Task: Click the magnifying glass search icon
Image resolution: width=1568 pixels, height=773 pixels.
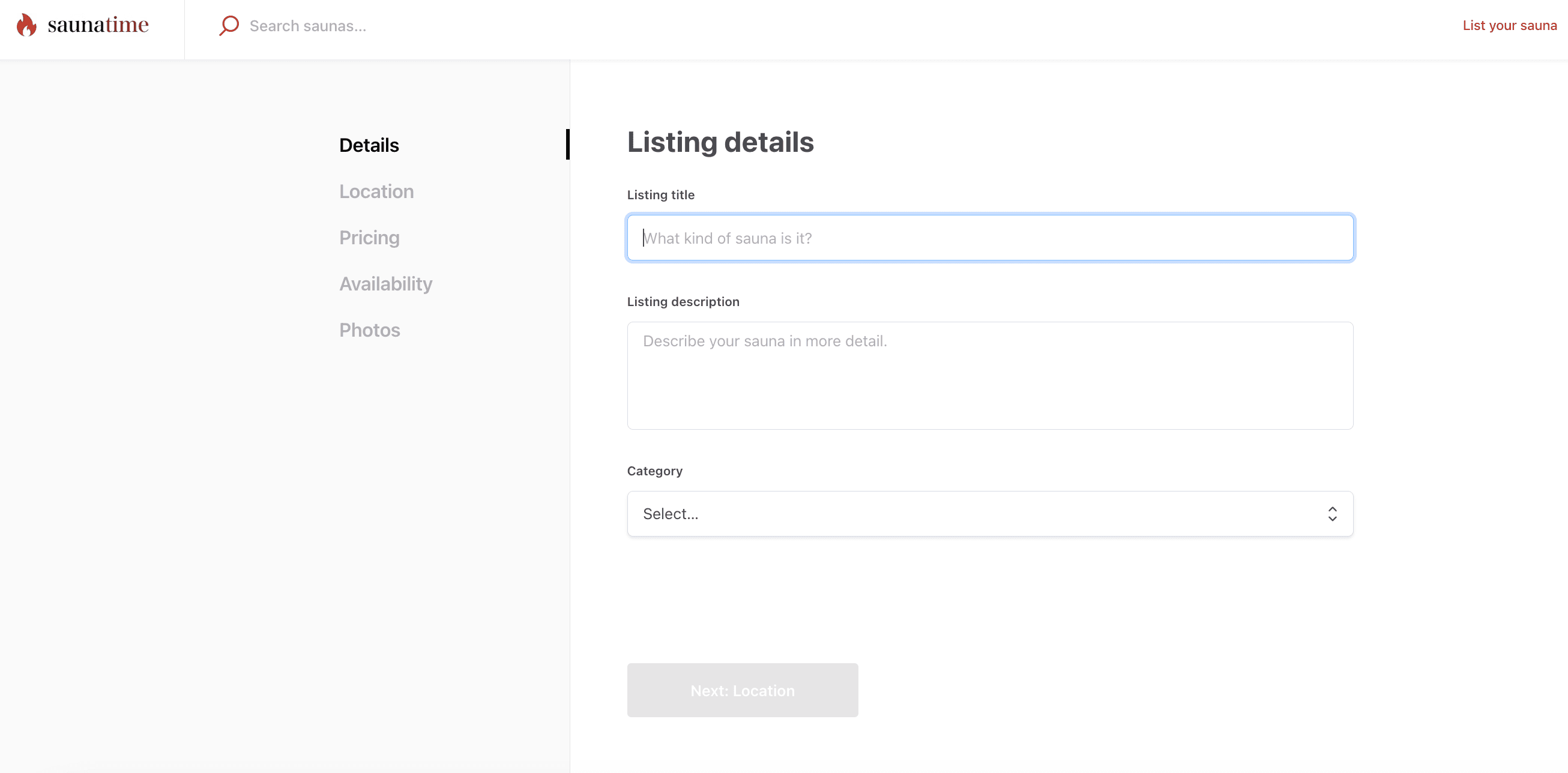Action: tap(229, 26)
